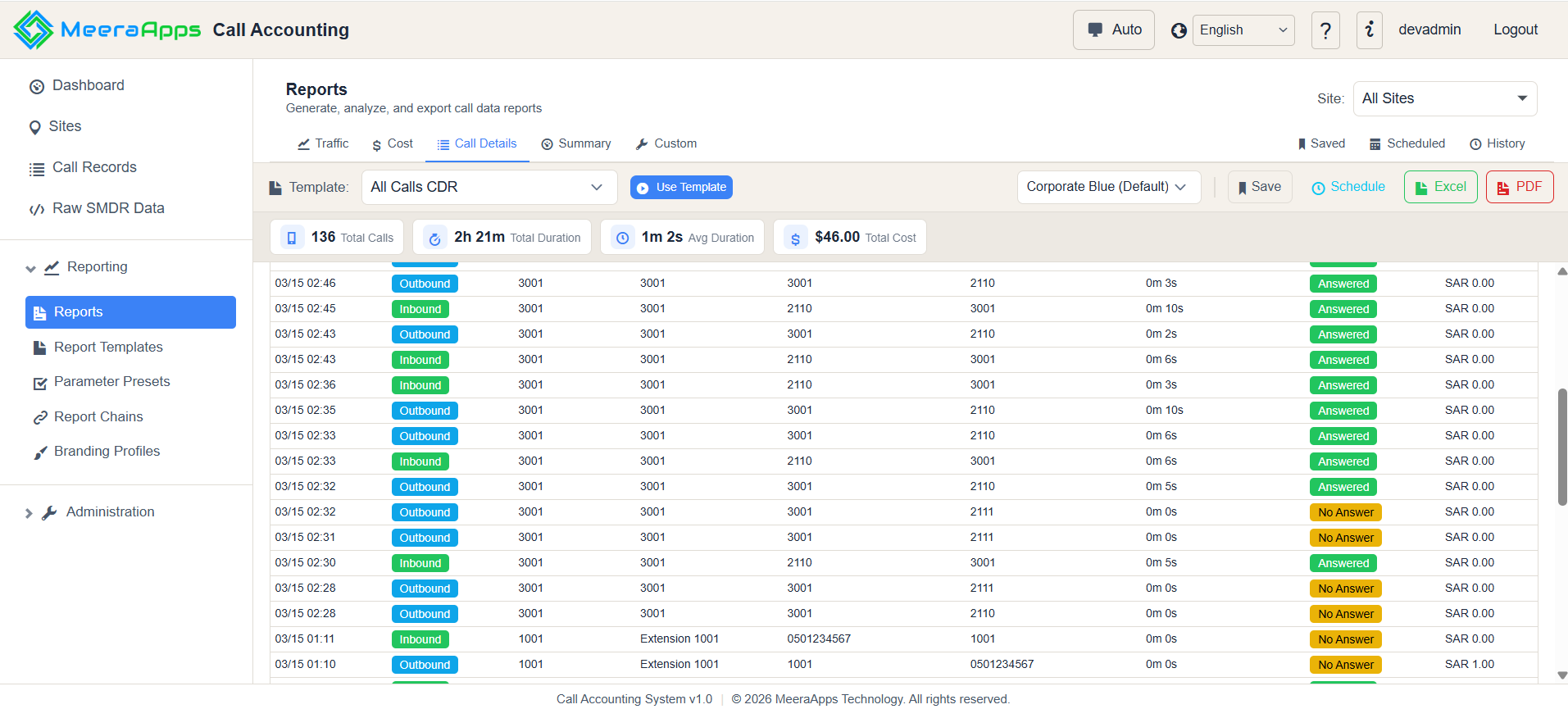Open Branding Profiles in the sidebar

[107, 452]
